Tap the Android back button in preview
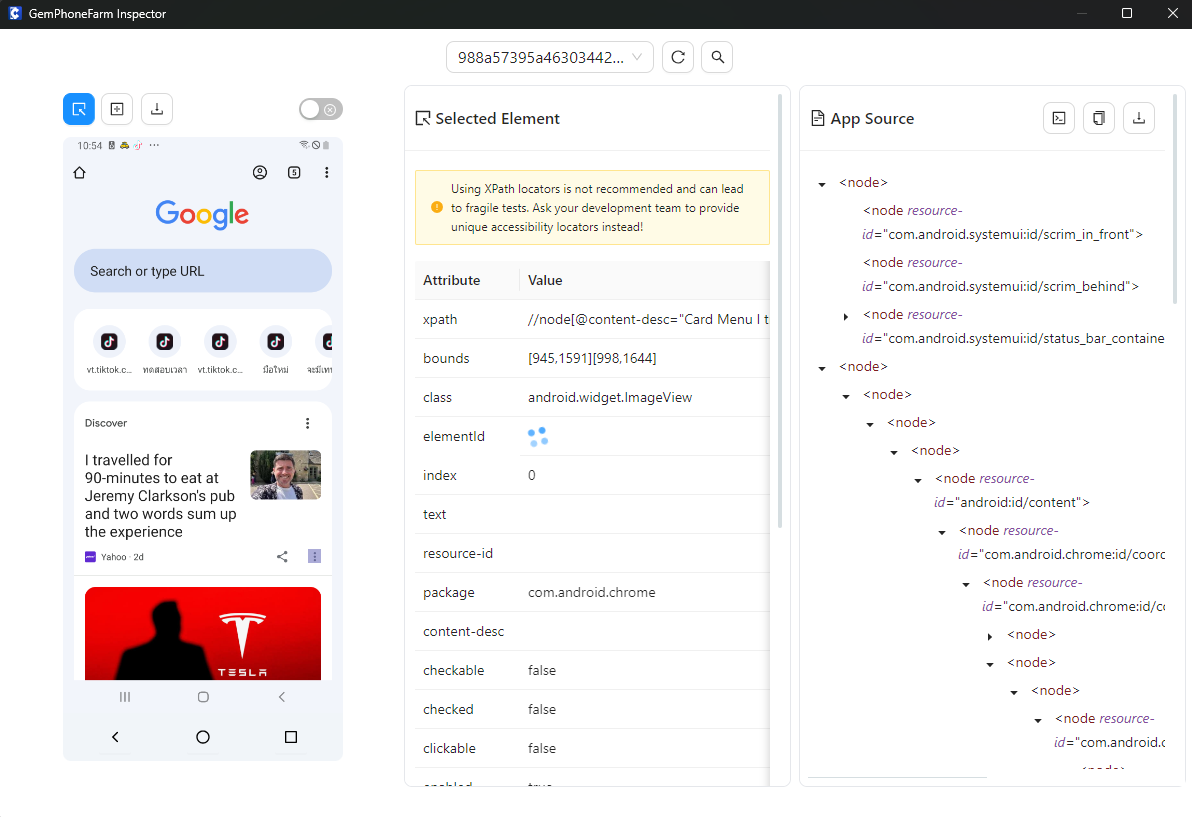 pyautogui.click(x=115, y=737)
